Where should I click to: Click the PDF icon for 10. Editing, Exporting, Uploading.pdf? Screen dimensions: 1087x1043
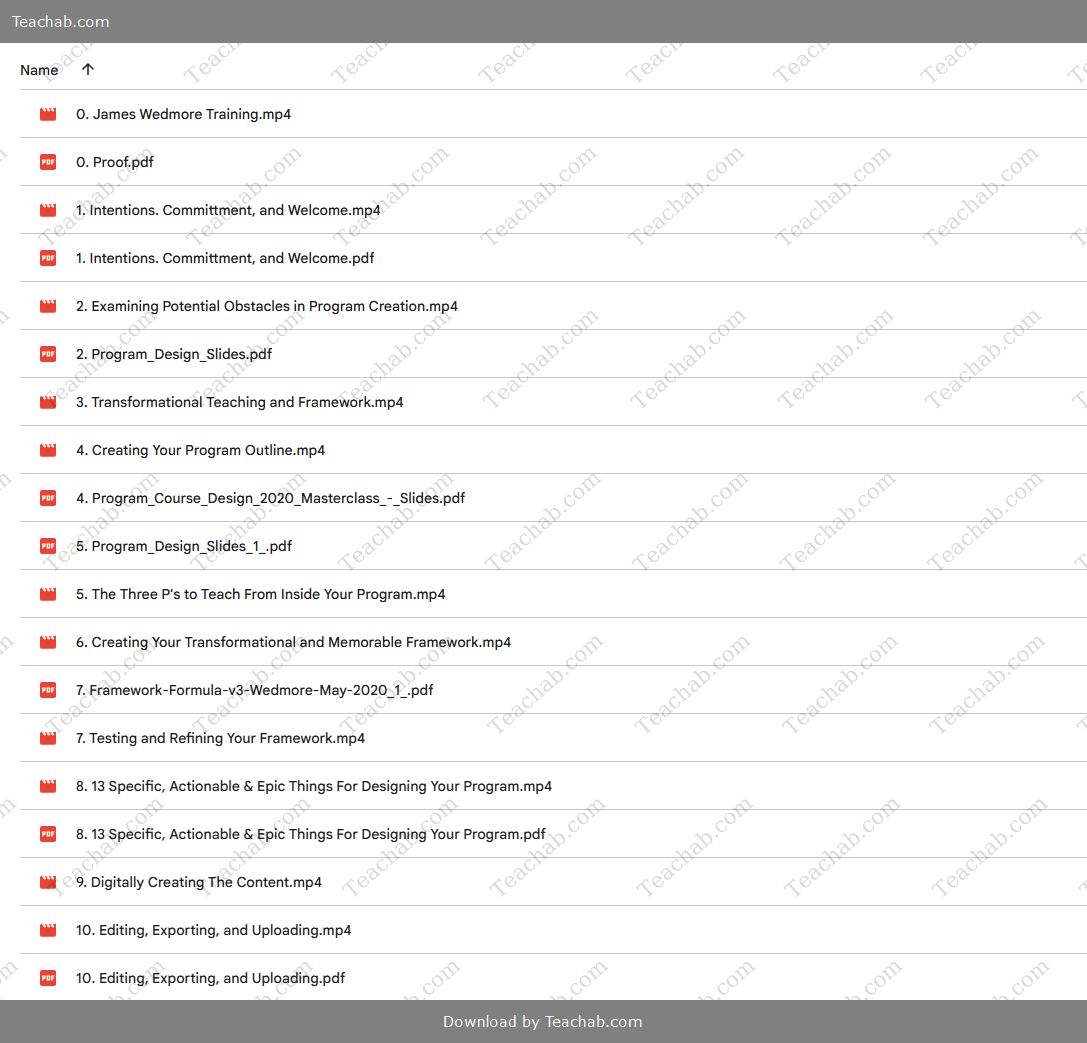[x=48, y=978]
